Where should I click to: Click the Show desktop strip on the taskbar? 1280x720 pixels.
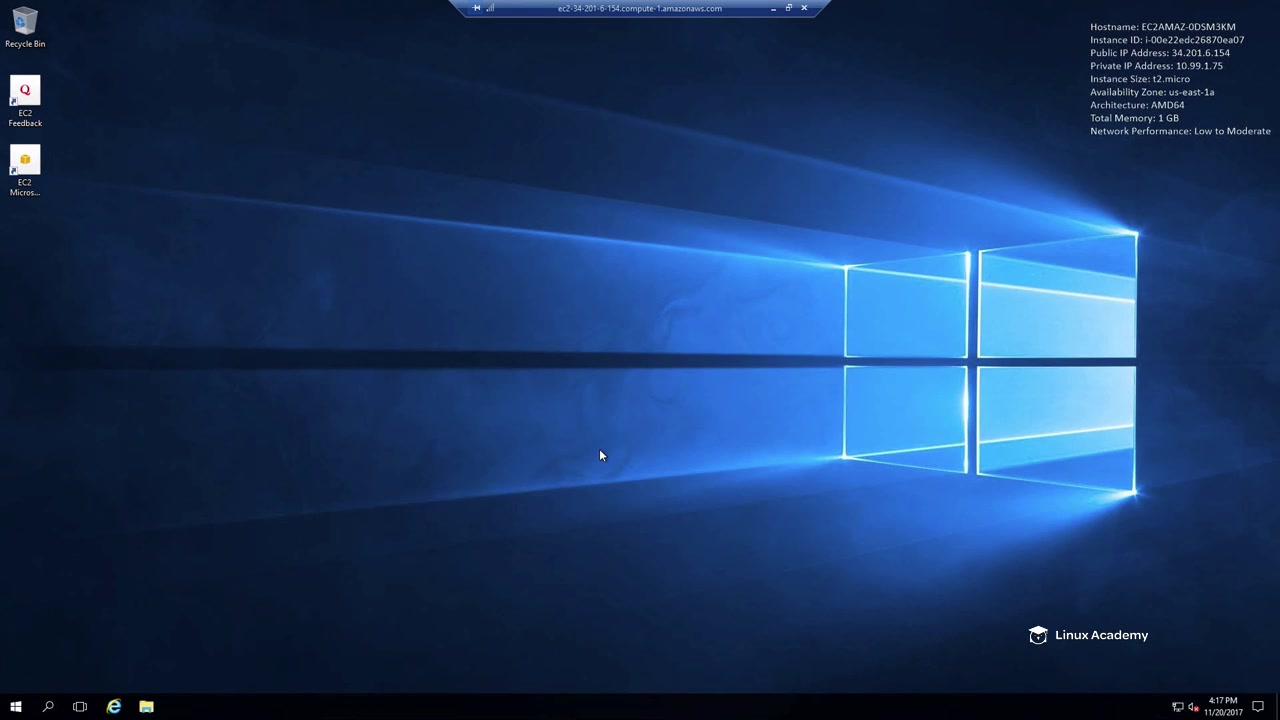click(1277, 707)
